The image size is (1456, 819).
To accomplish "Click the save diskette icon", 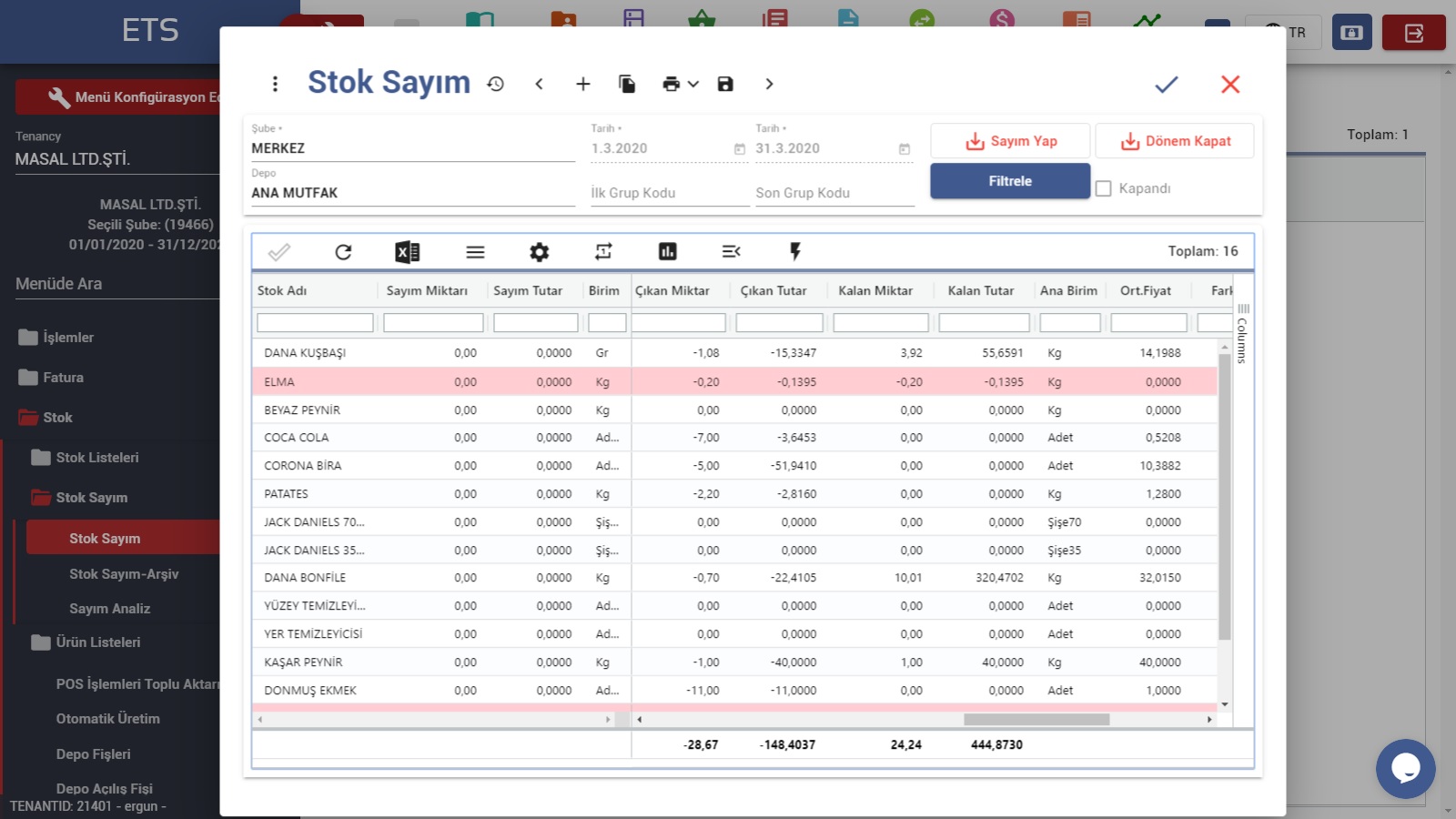I will [725, 85].
